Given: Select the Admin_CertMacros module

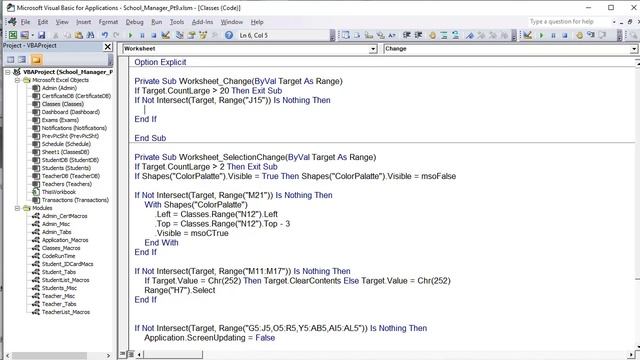Looking at the screenshot, I should (64, 216).
